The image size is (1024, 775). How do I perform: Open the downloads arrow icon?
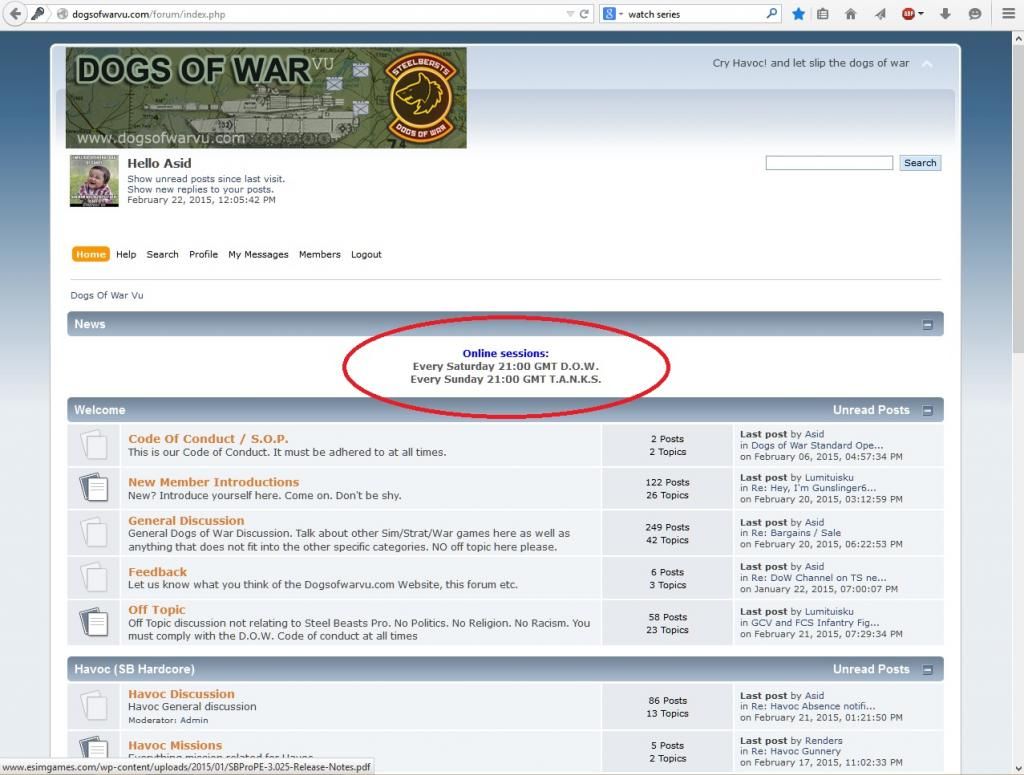(x=945, y=14)
